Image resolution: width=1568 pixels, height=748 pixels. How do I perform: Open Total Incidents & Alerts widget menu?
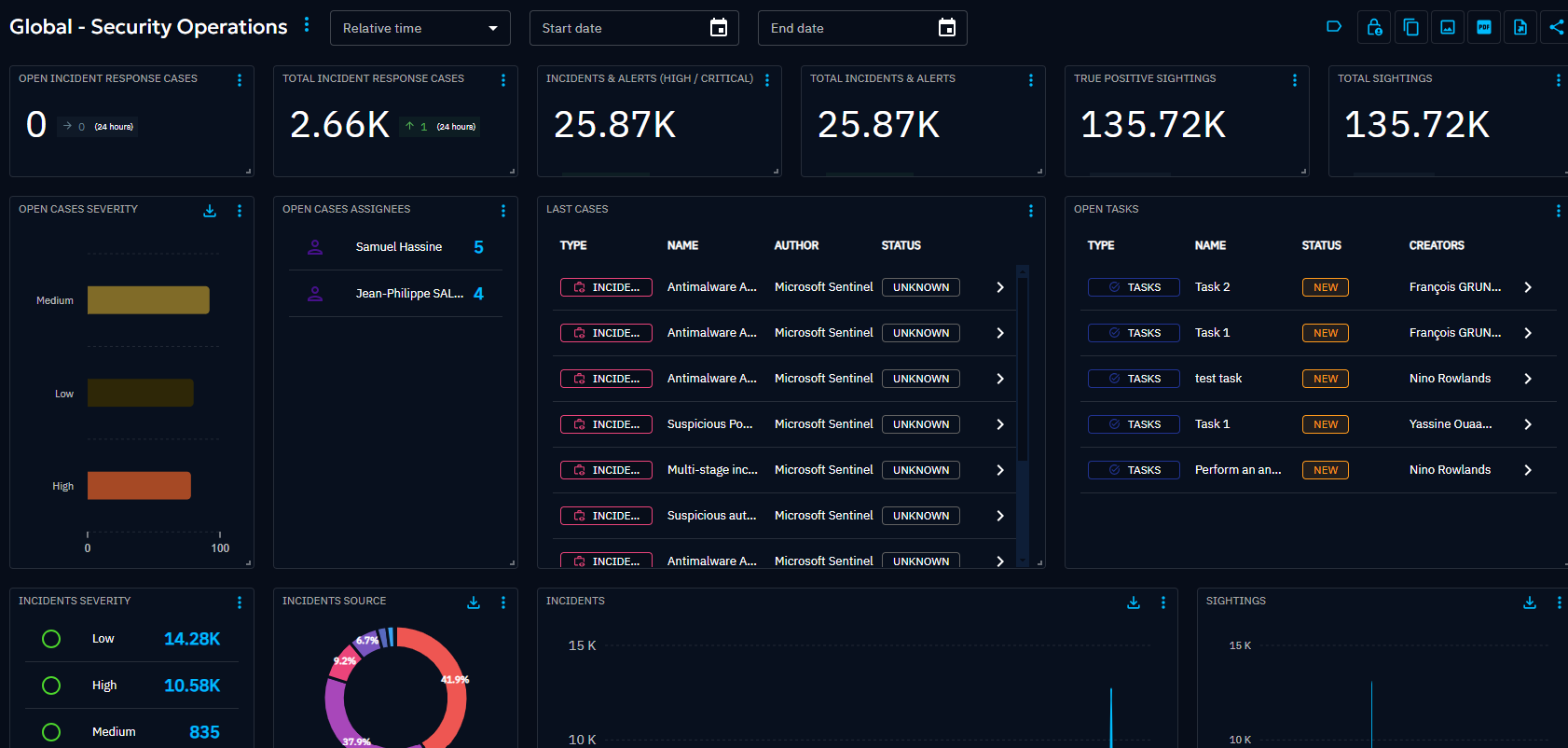click(x=1031, y=80)
